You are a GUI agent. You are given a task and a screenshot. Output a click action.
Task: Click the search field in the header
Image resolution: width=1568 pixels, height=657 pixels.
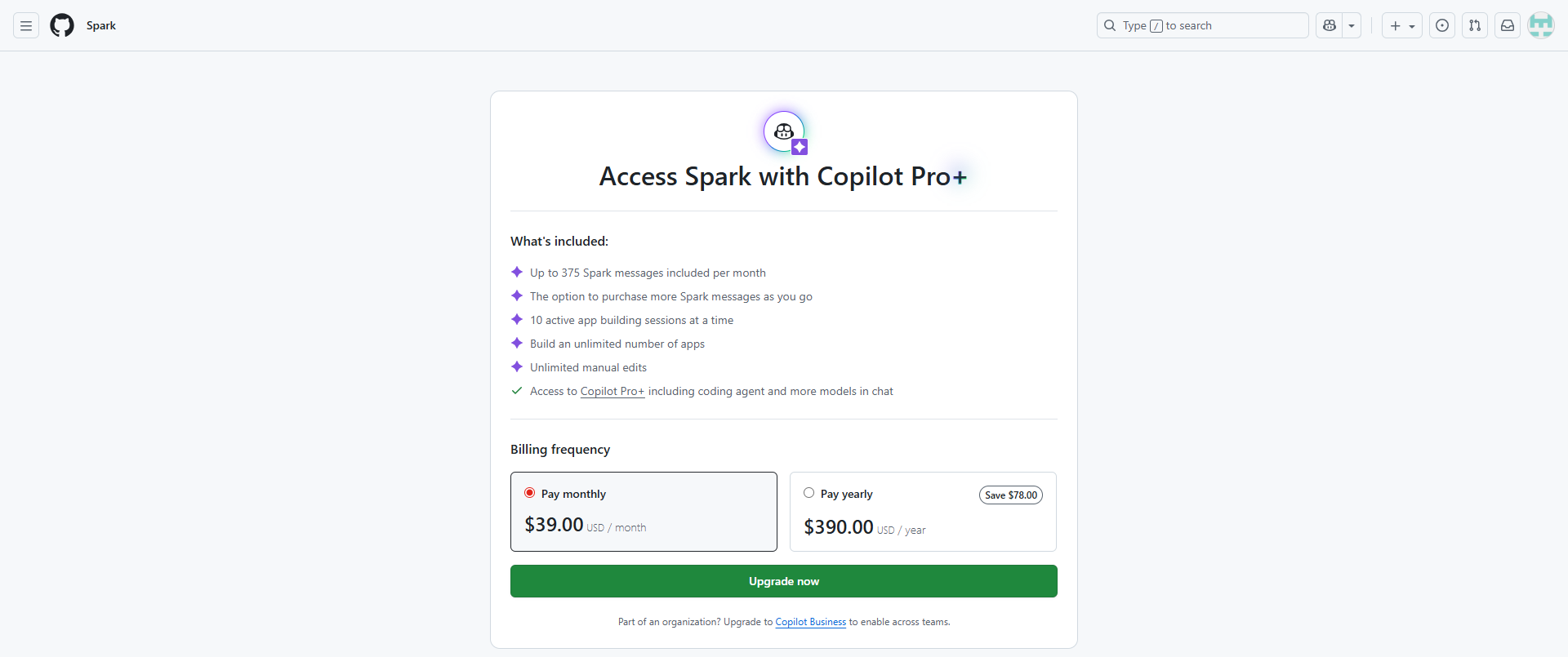tap(1201, 25)
